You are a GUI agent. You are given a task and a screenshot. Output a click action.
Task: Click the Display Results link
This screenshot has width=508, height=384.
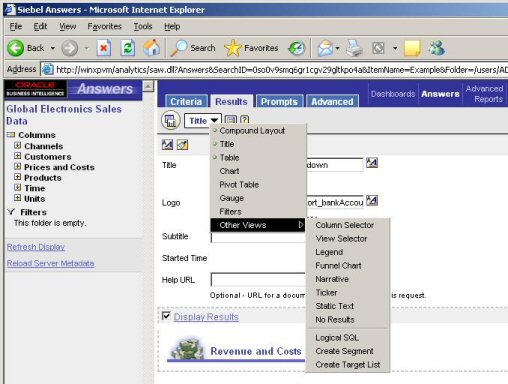(x=206, y=317)
